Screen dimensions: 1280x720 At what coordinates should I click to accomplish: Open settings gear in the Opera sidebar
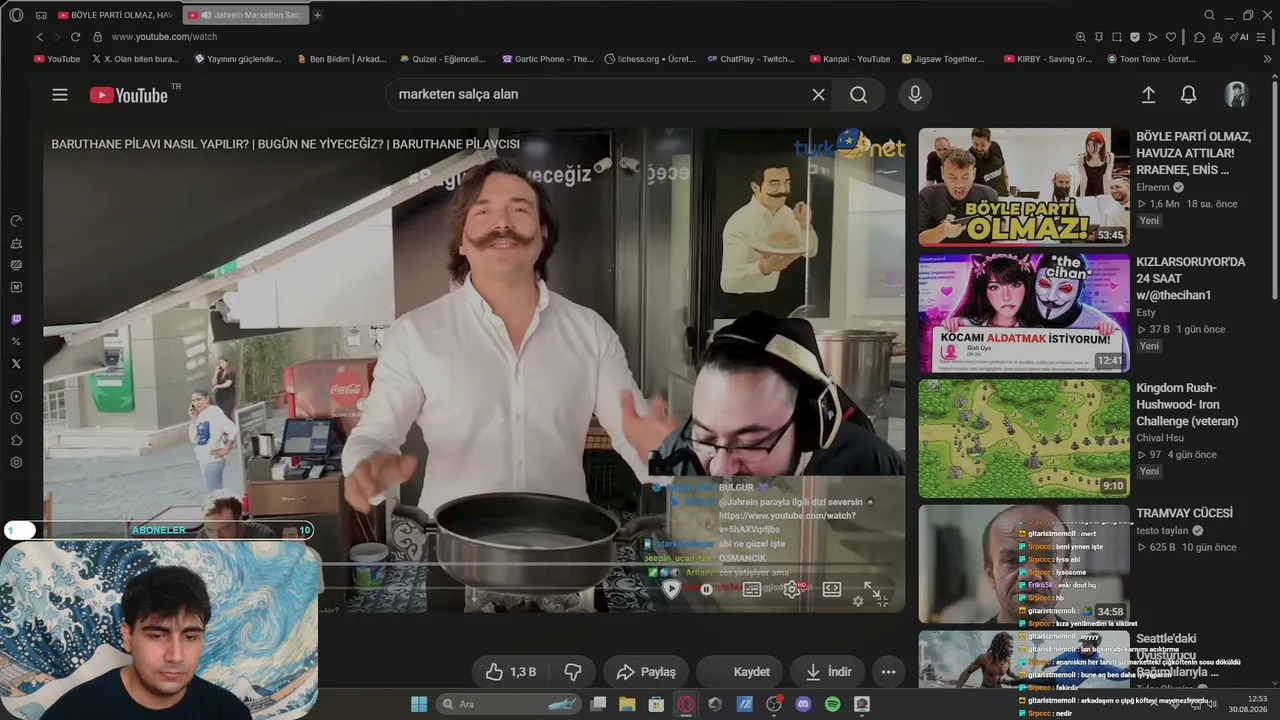tap(16, 462)
